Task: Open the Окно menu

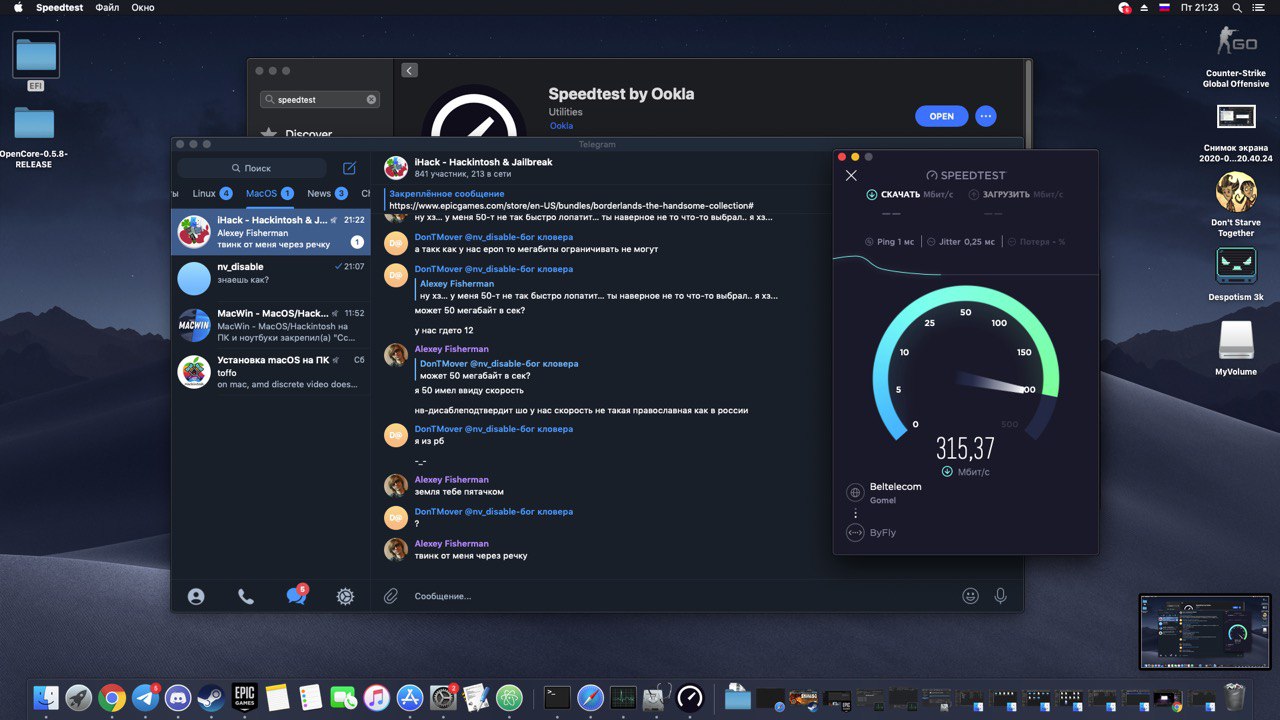Action: click(x=143, y=7)
